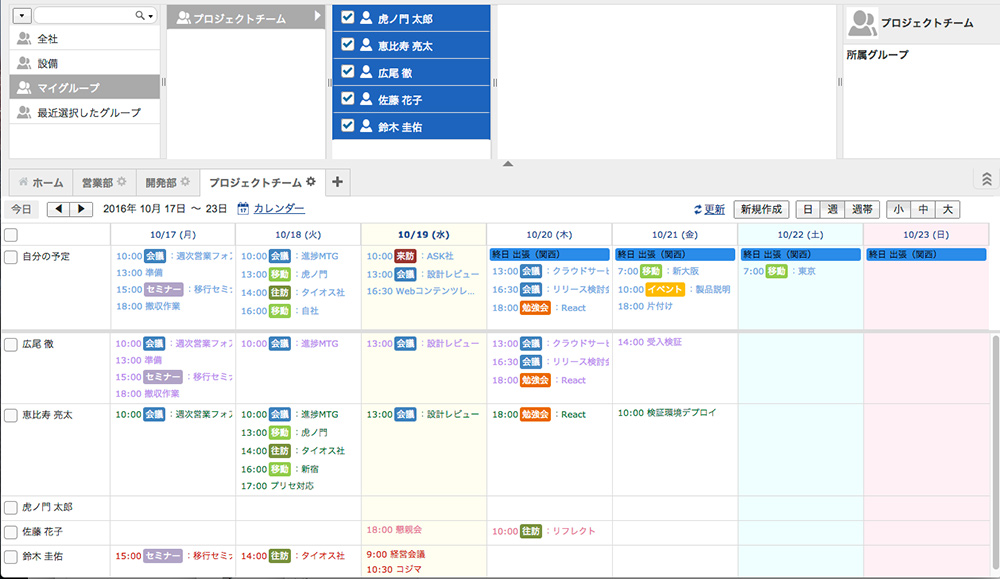Click the plus icon to add a tab

tap(337, 182)
